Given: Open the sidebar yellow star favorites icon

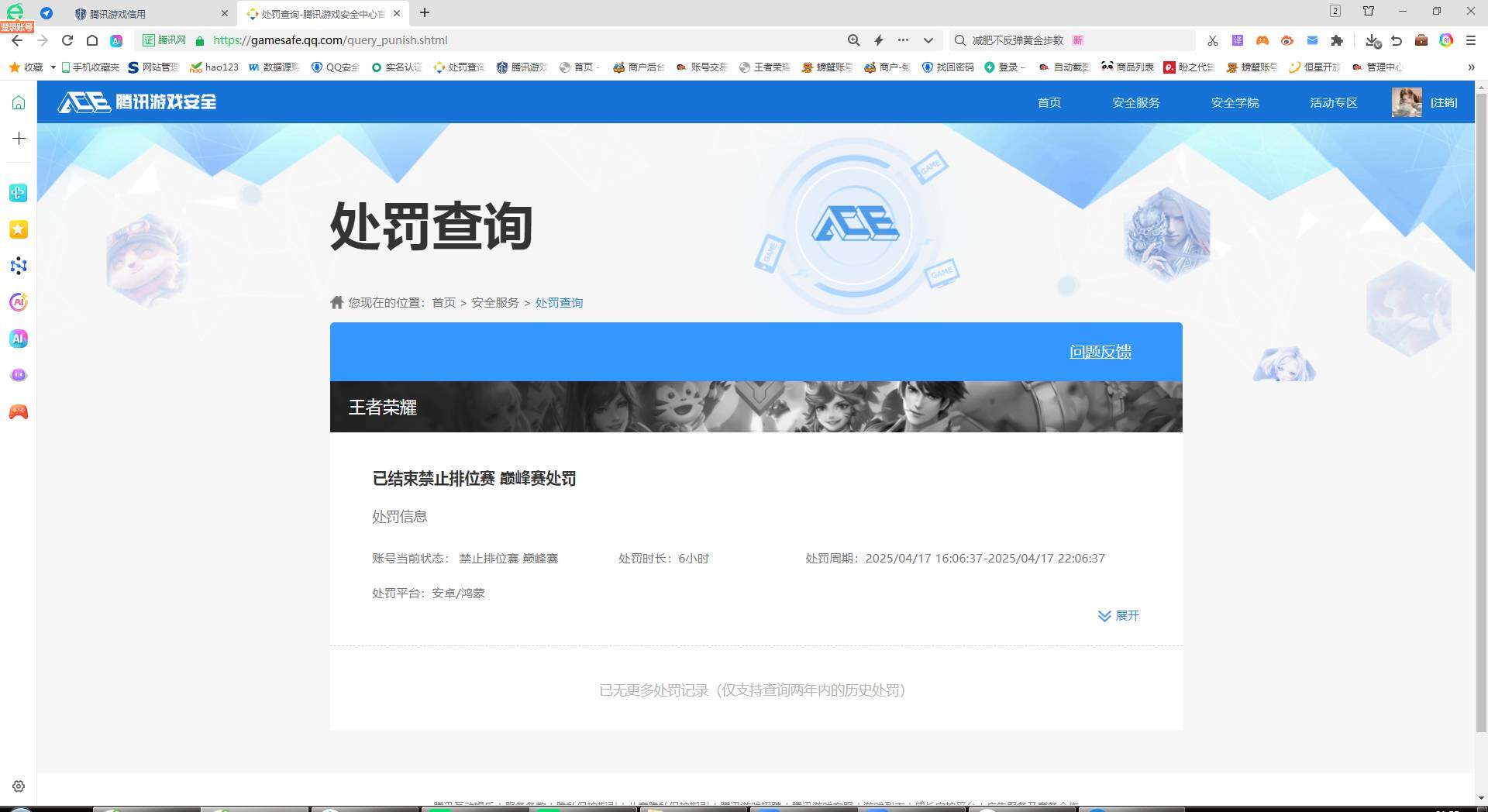Looking at the screenshot, I should click(x=19, y=229).
